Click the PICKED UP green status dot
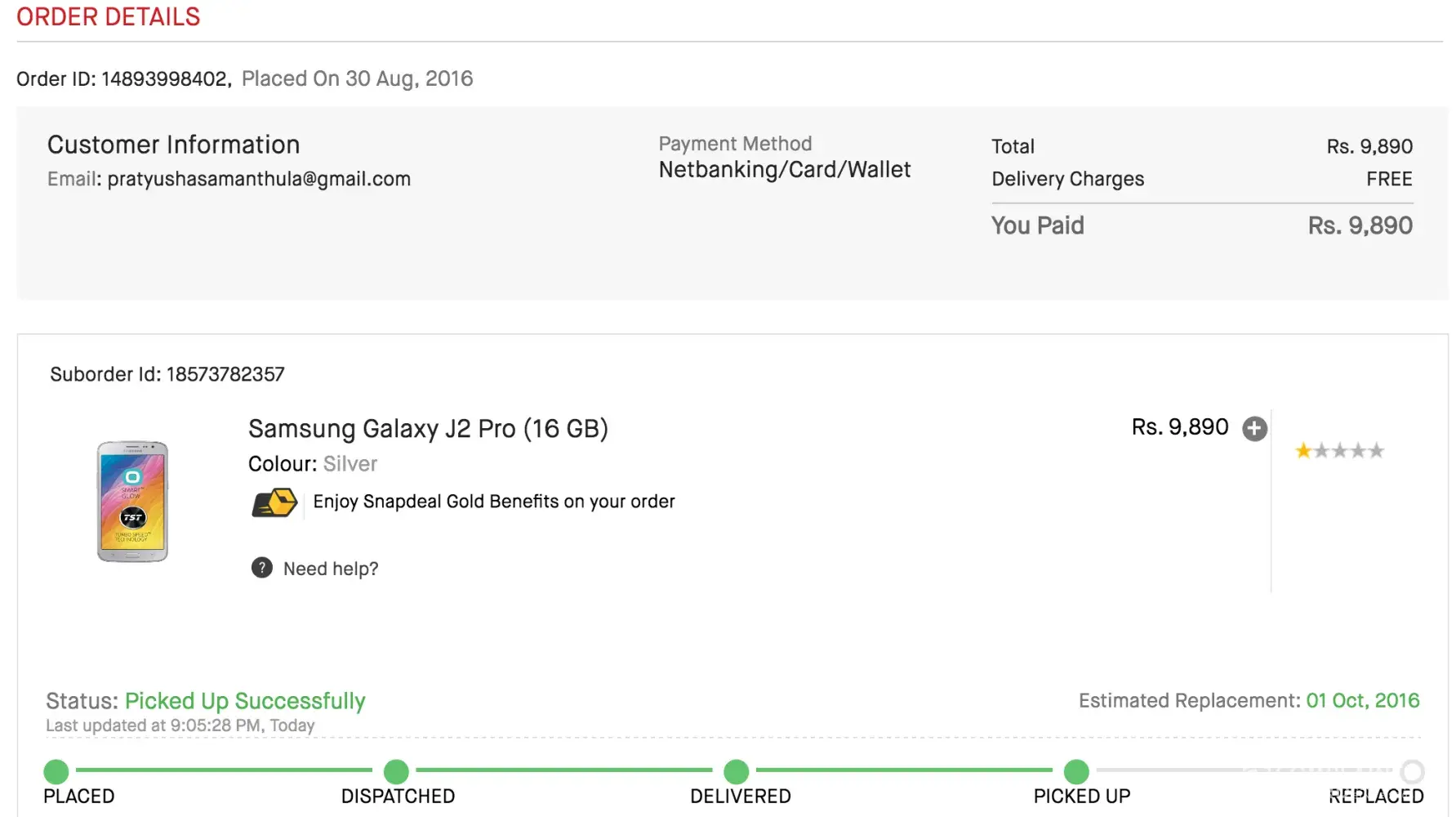Image resolution: width=1456 pixels, height=817 pixels. pyautogui.click(x=1076, y=771)
